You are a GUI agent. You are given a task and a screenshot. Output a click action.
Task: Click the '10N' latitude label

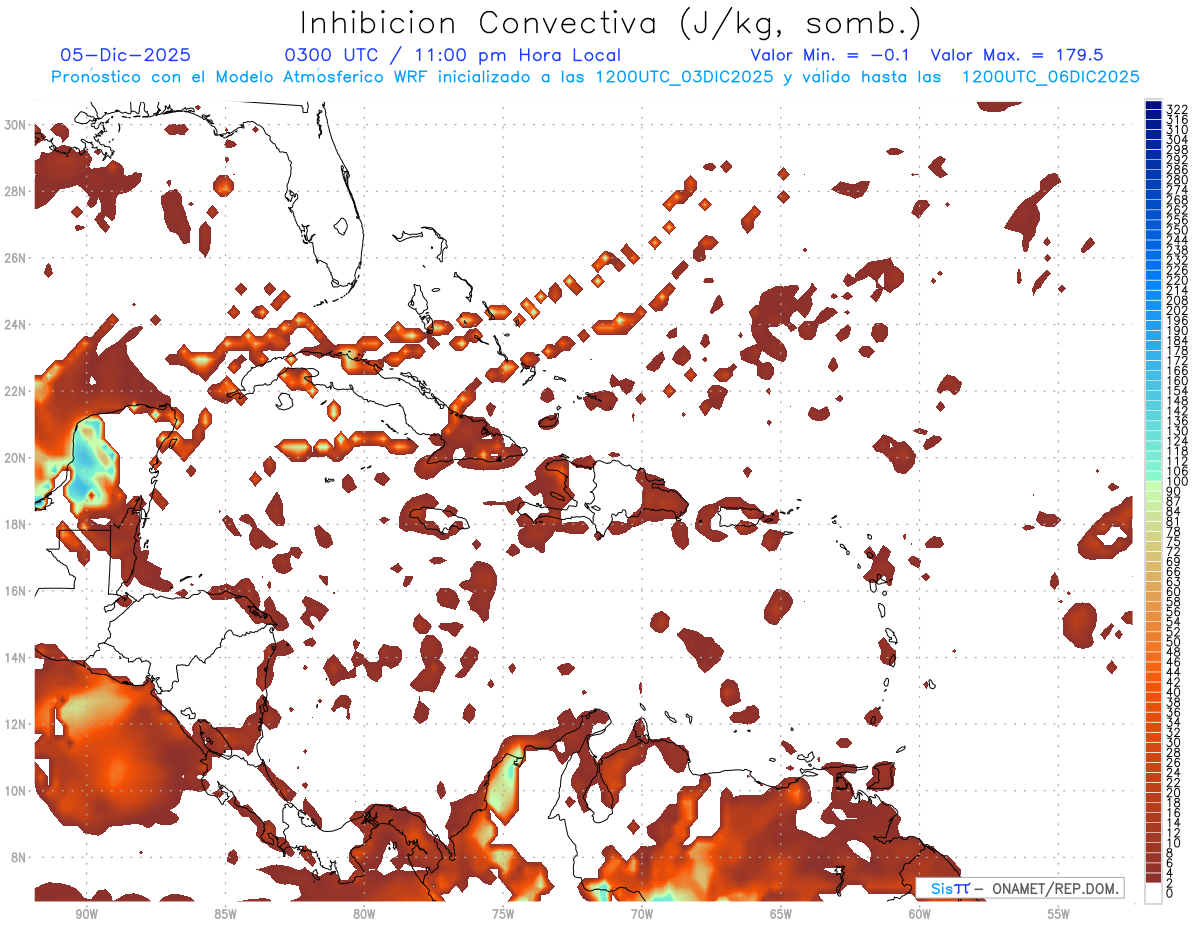(x=15, y=791)
